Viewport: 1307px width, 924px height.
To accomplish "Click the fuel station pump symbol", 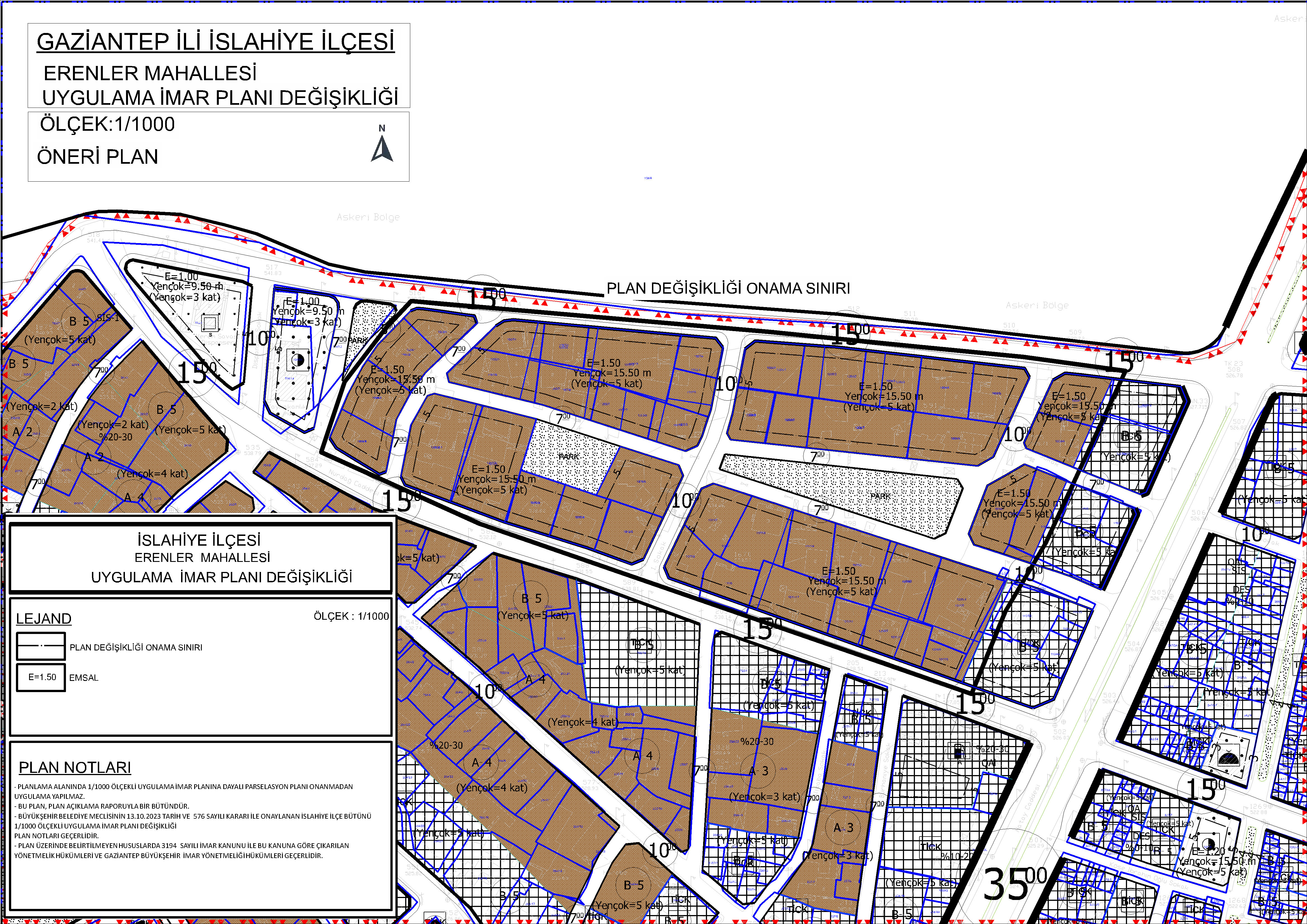I will click(959, 752).
